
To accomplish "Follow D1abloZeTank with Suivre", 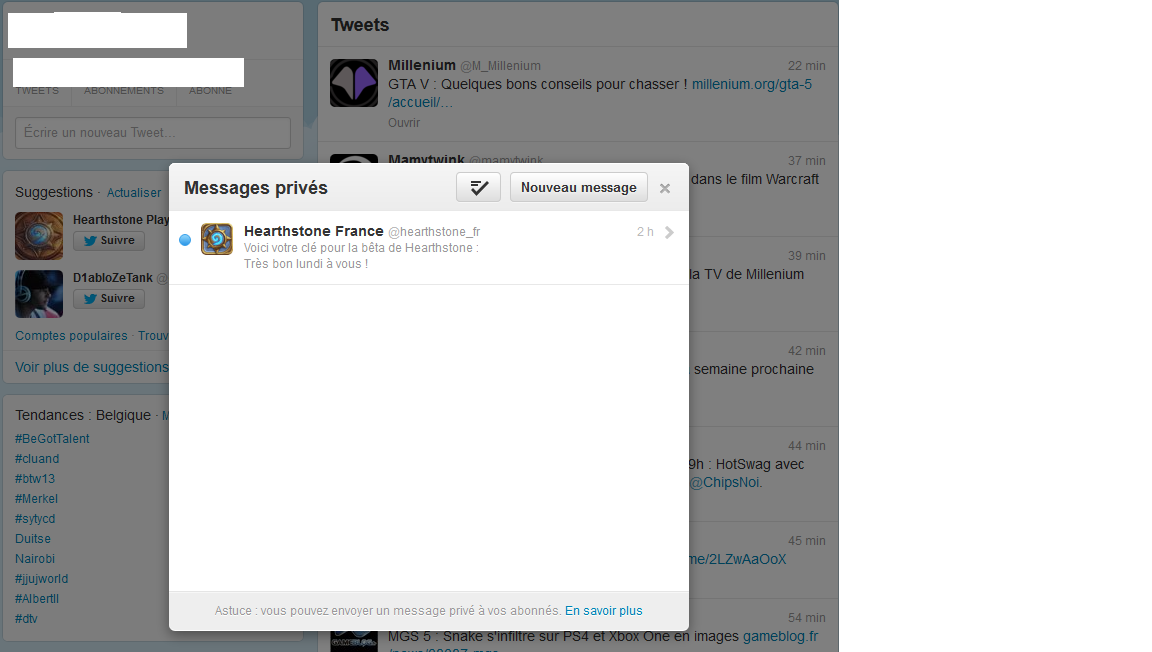I will 109,298.
